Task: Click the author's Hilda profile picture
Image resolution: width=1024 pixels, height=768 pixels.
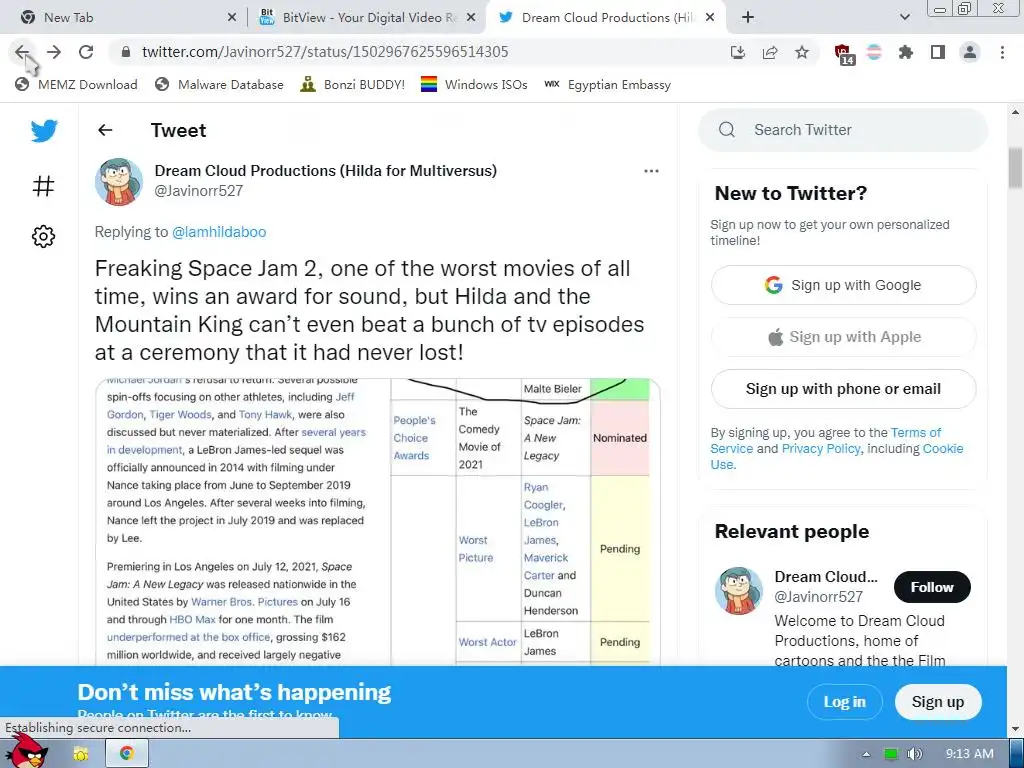Action: click(119, 181)
